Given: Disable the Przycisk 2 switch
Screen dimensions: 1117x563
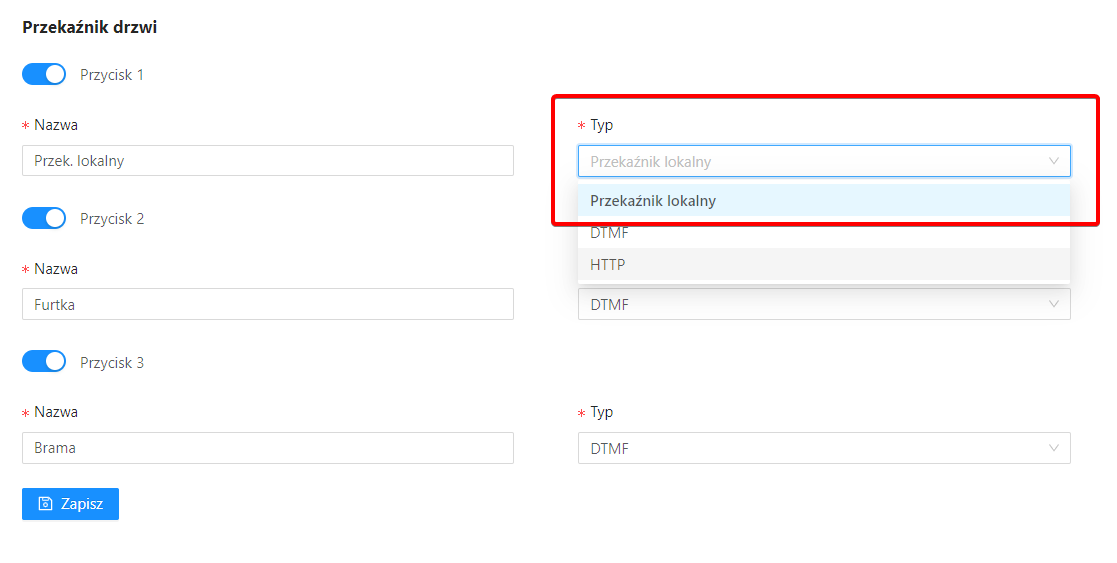Looking at the screenshot, I should click(44, 218).
